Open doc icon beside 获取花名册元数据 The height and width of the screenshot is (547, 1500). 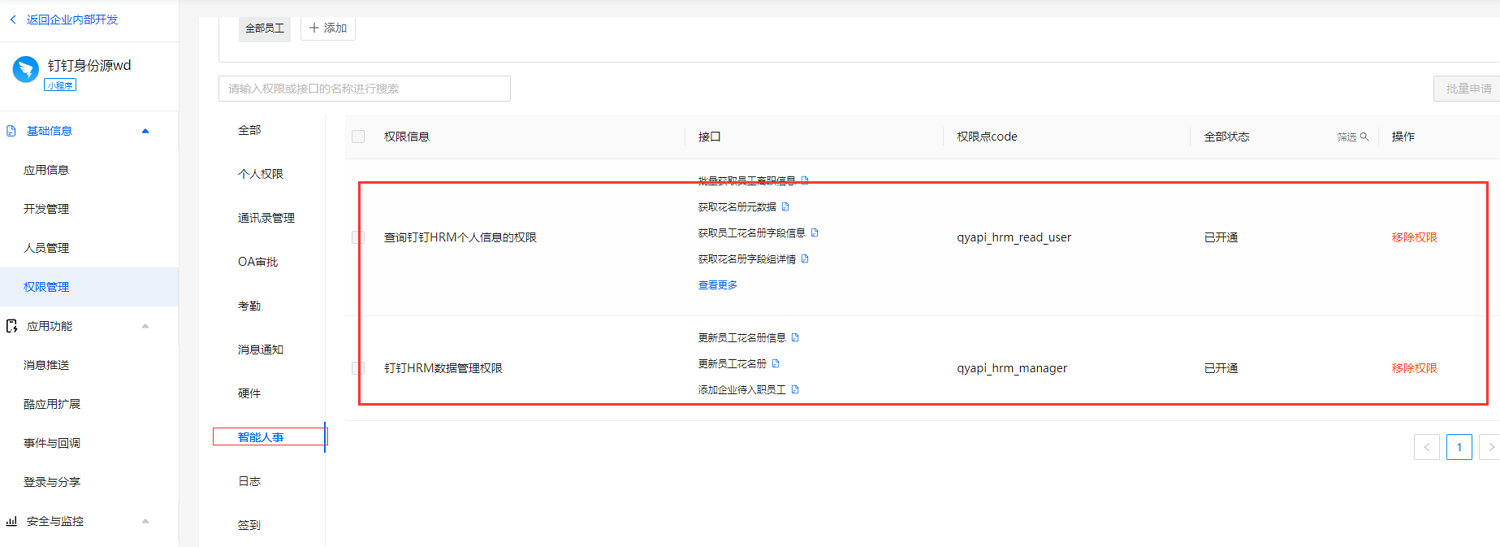point(785,207)
